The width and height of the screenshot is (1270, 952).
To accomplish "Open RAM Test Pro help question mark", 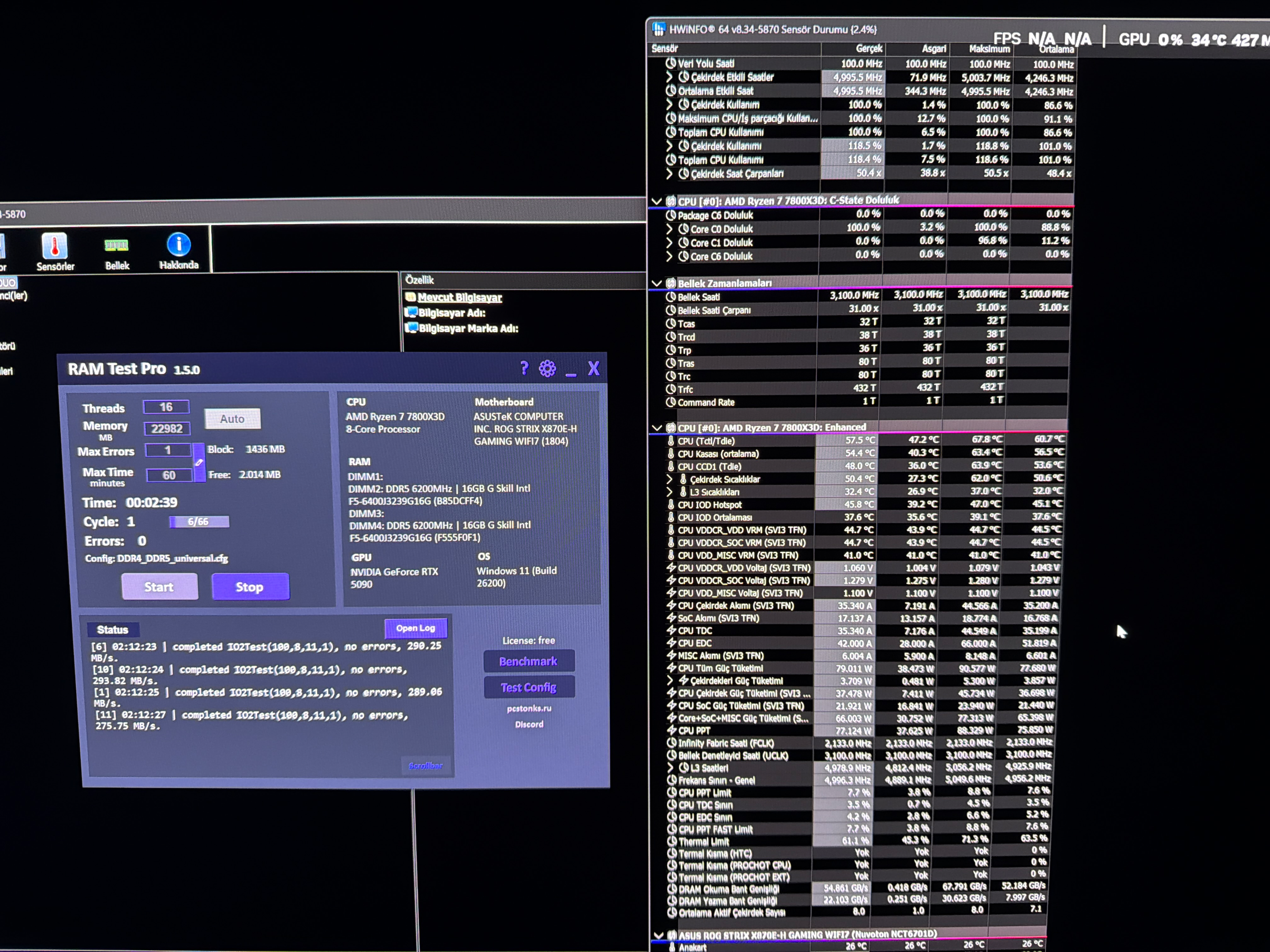I will click(524, 368).
